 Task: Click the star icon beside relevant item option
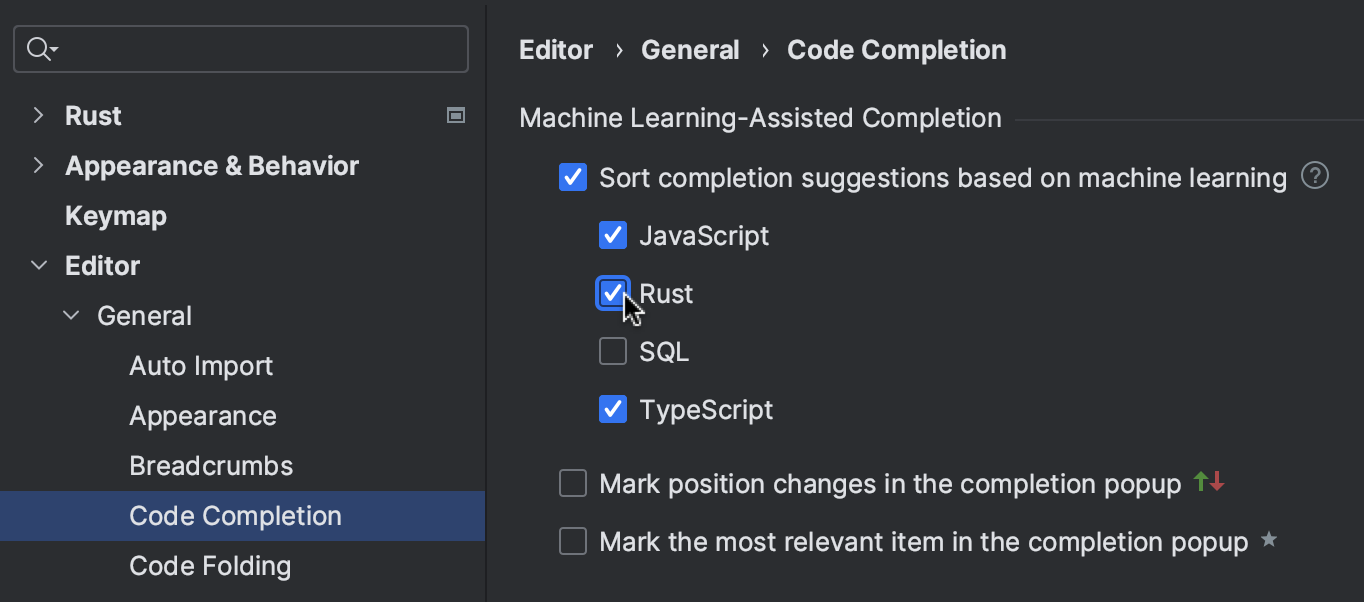pos(1268,540)
